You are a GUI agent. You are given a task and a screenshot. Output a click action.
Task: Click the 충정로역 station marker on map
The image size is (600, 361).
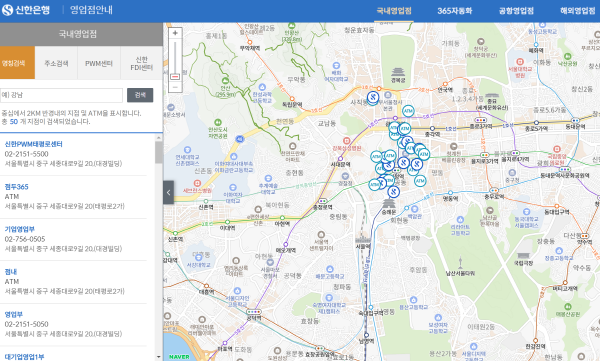pos(323,201)
